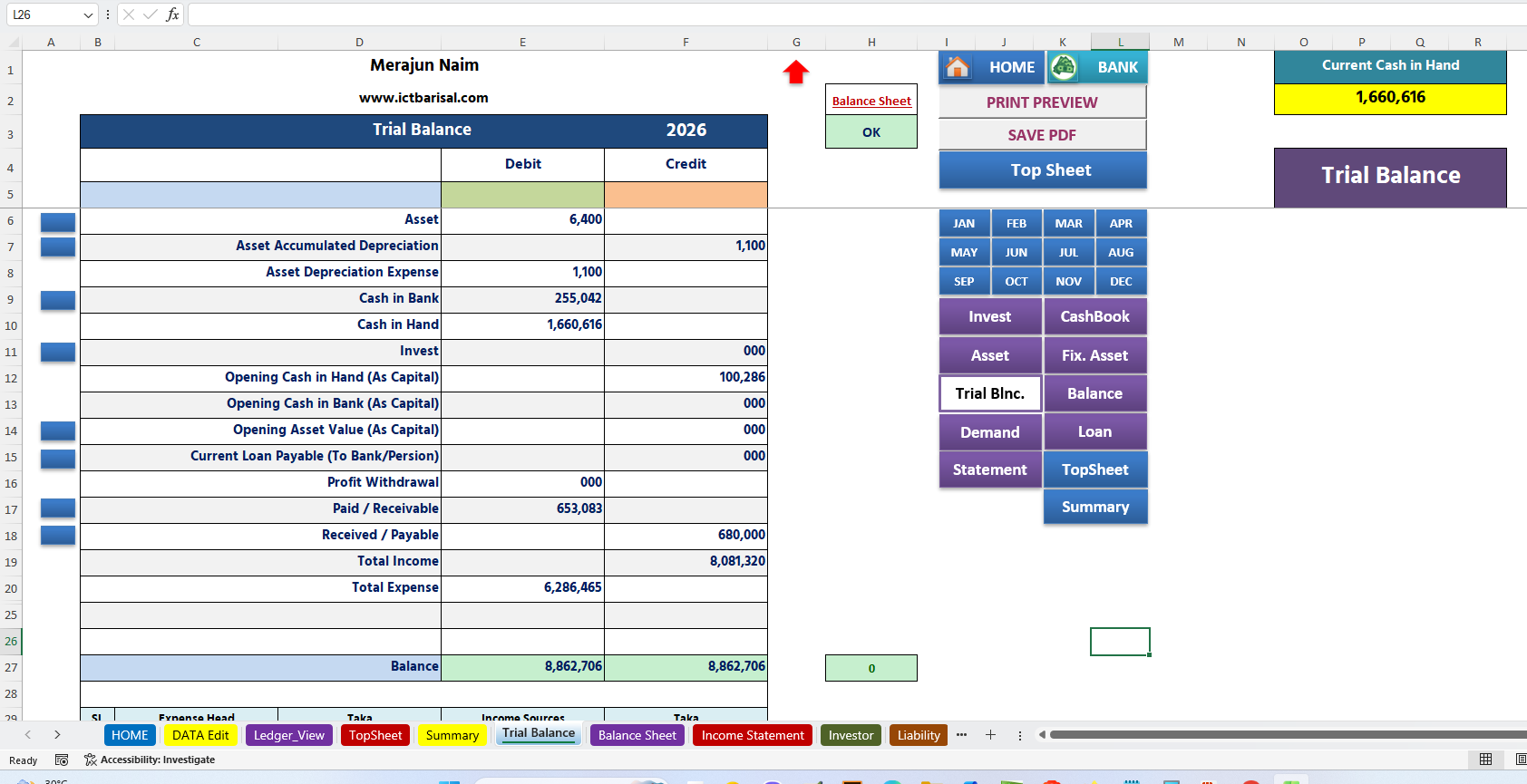Click blue button beside Opening Asset Value

[x=58, y=431]
